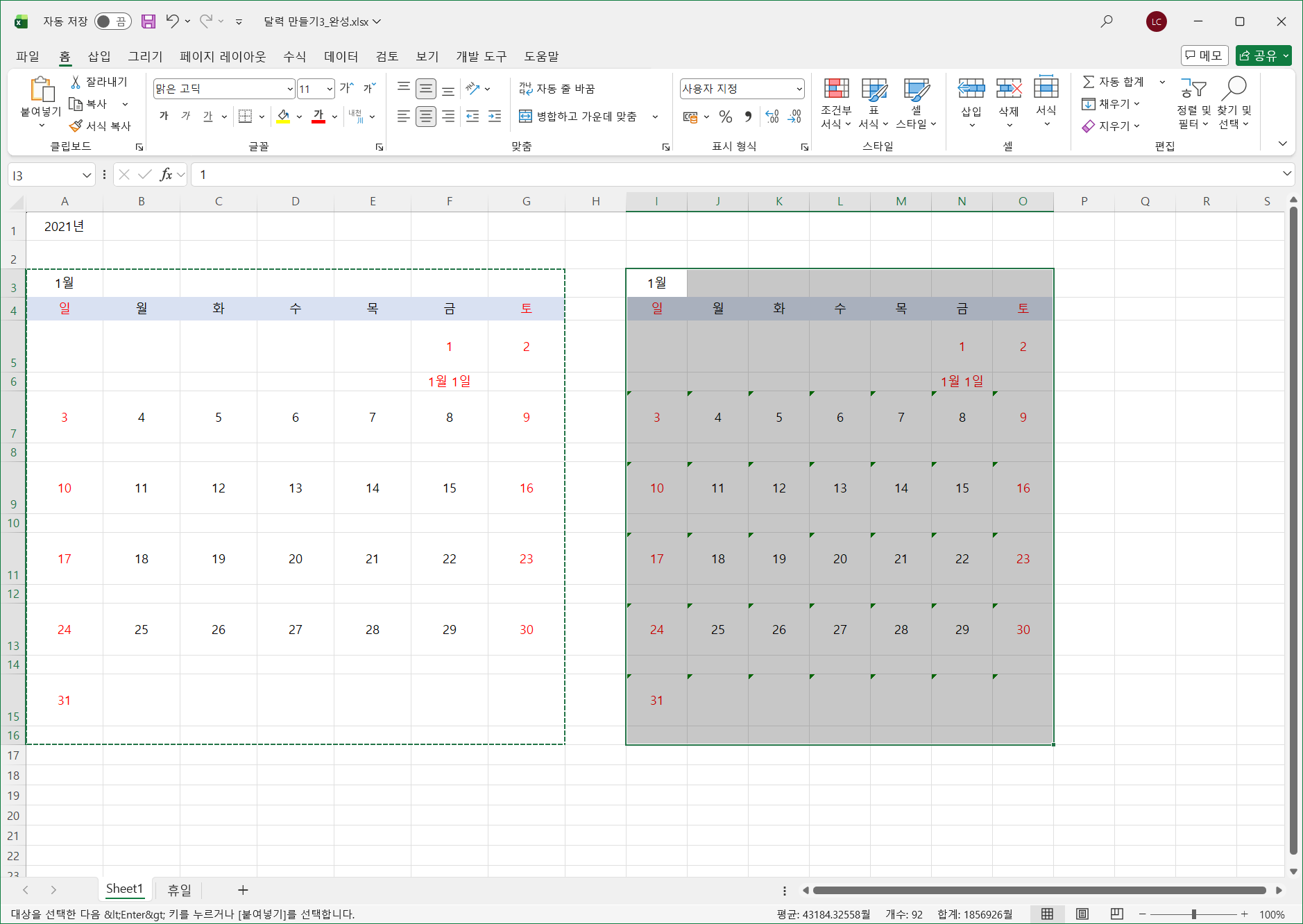Click the zoom slider handle

point(1194,914)
